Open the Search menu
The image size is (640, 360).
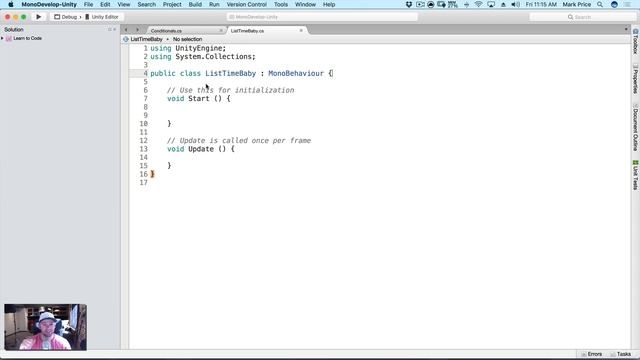pyautogui.click(x=147, y=4)
